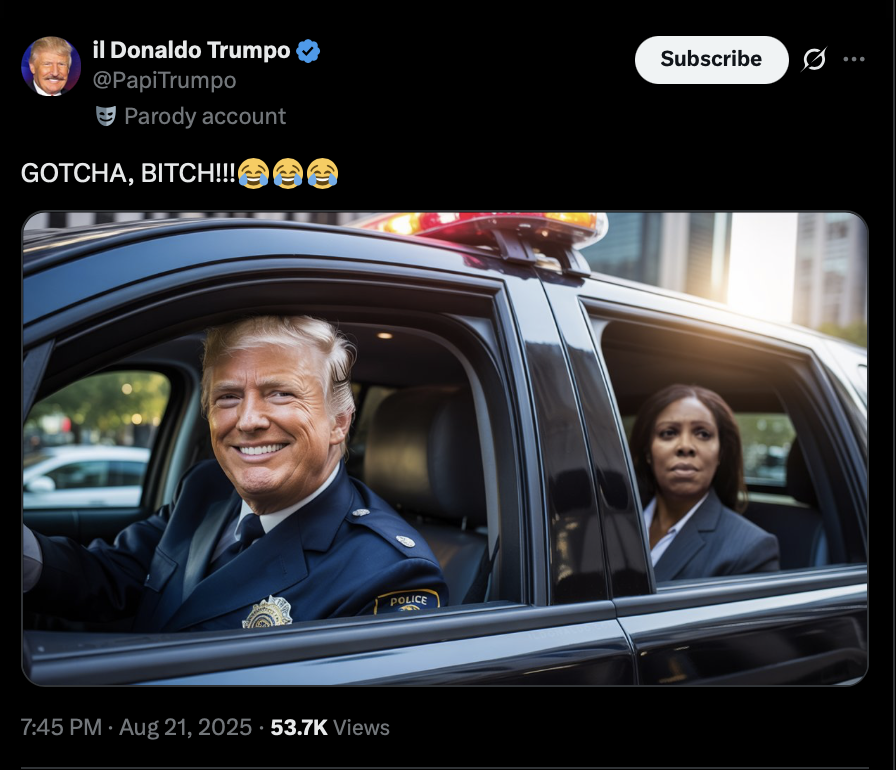Click the Views label beside the count
The width and height of the screenshot is (896, 770).
point(361,728)
